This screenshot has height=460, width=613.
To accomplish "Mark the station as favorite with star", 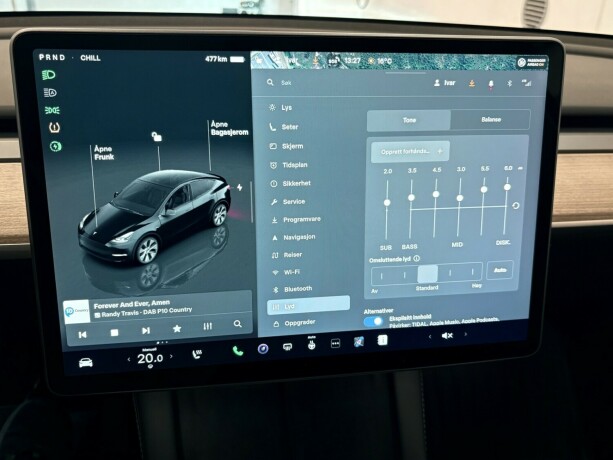I will point(177,329).
